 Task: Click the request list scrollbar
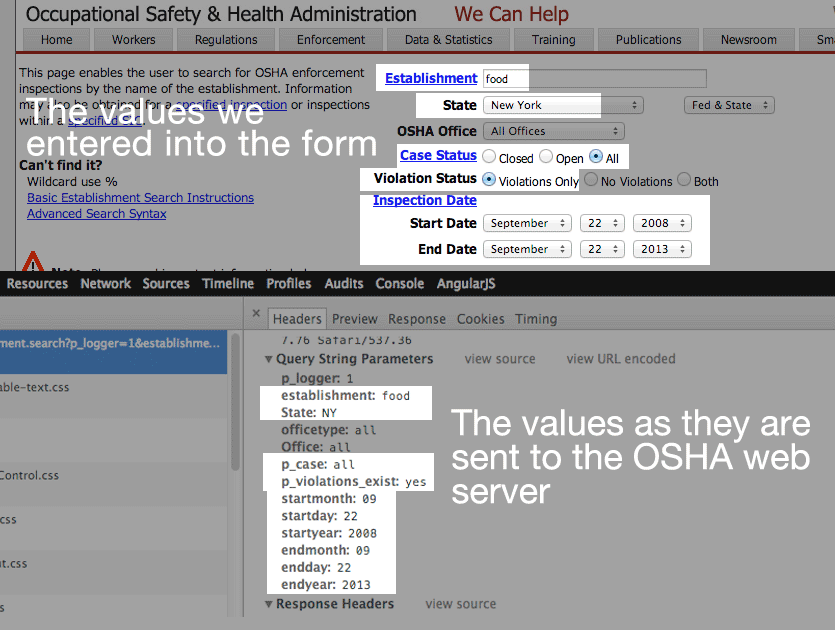point(235,402)
